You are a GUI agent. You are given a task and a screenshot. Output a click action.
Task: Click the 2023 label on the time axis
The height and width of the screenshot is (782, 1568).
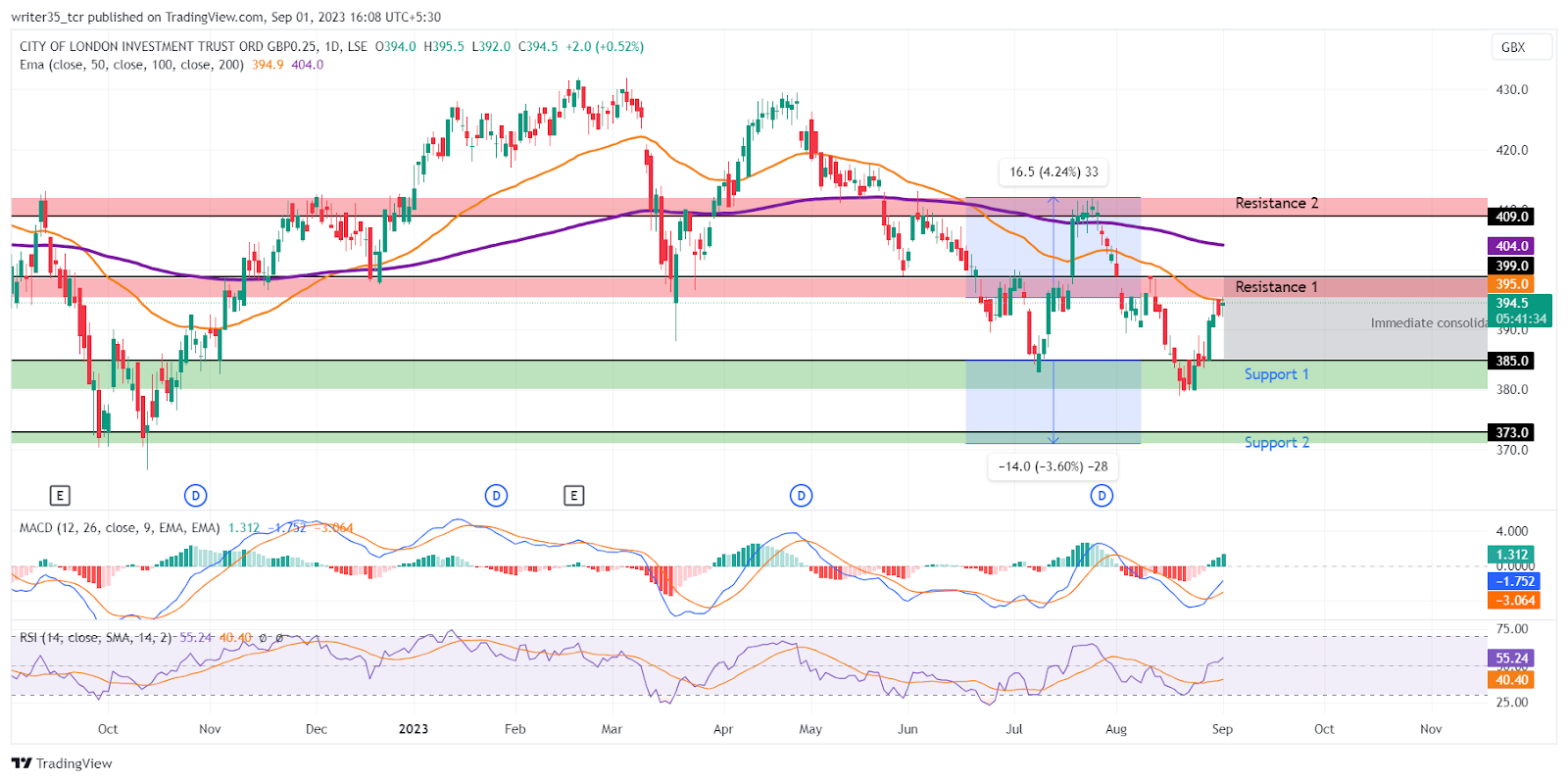pyautogui.click(x=414, y=729)
